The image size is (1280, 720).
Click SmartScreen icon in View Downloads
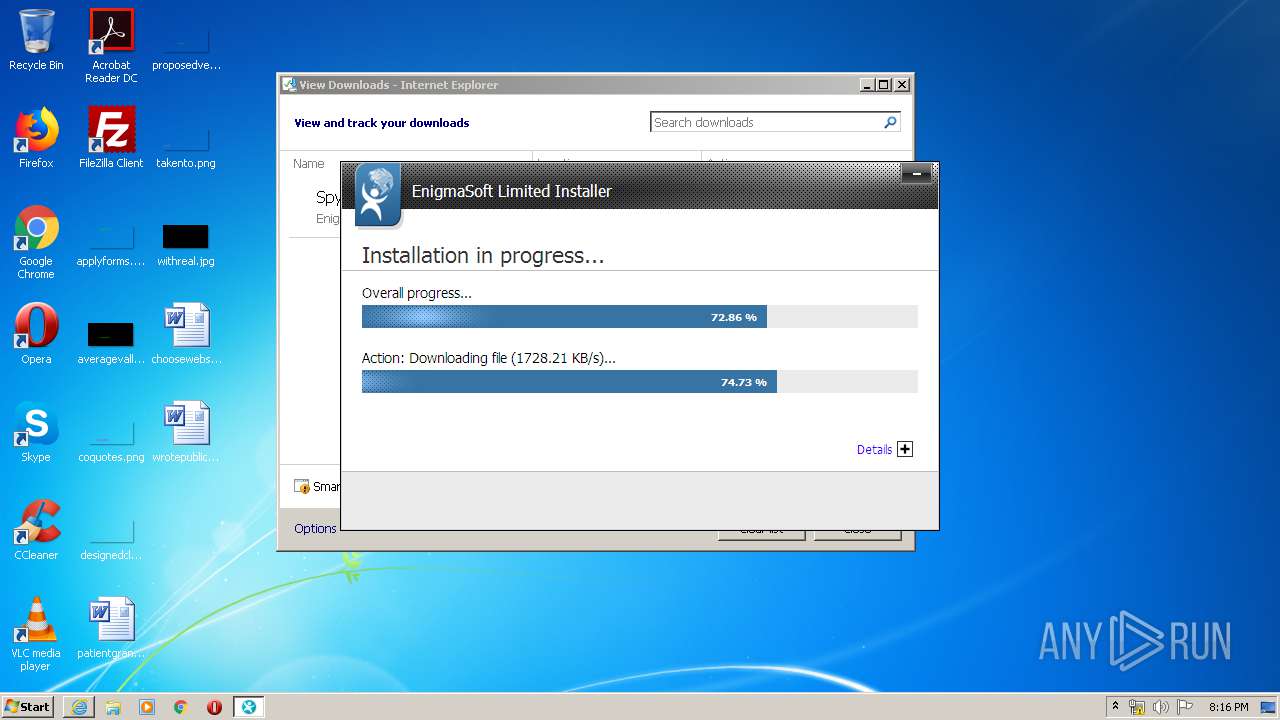(302, 487)
